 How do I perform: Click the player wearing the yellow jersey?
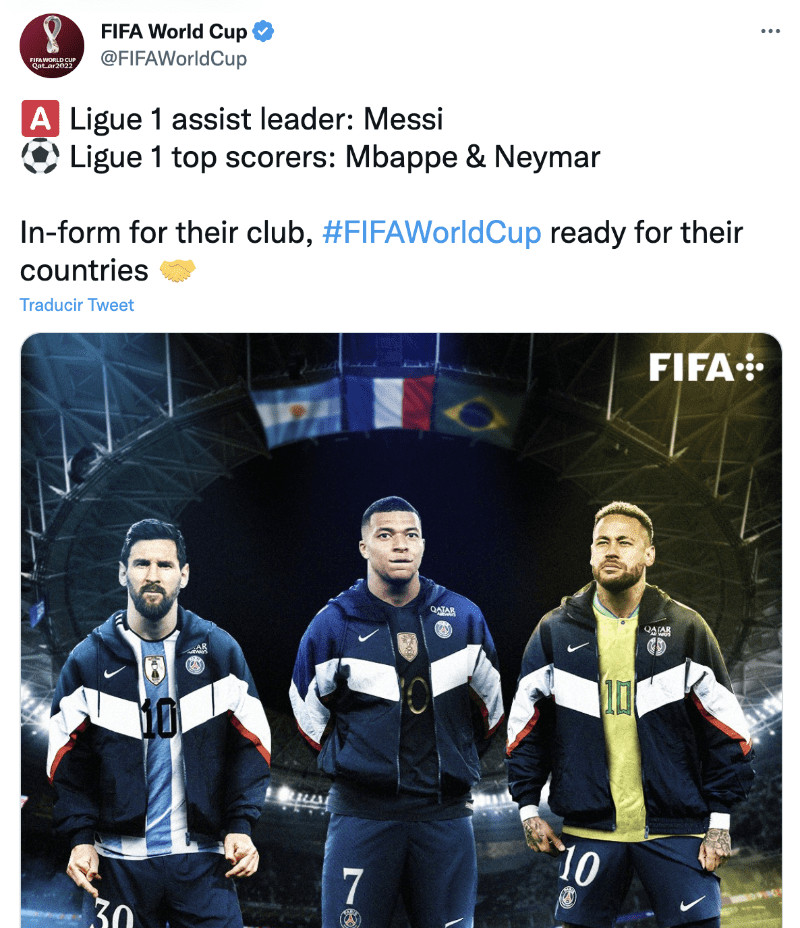630,710
